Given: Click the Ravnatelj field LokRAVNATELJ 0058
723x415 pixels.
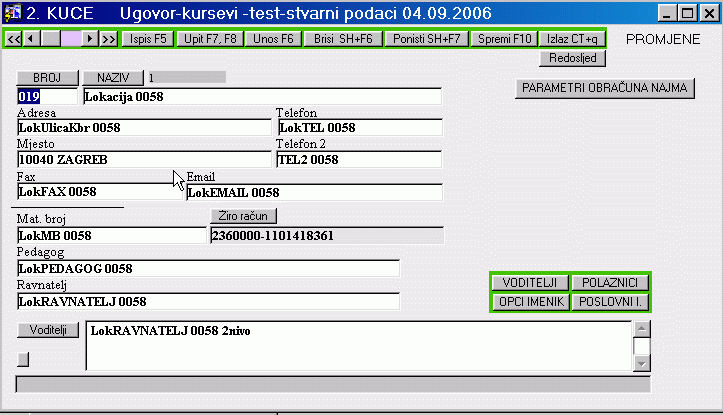Looking at the screenshot, I should coord(208,302).
